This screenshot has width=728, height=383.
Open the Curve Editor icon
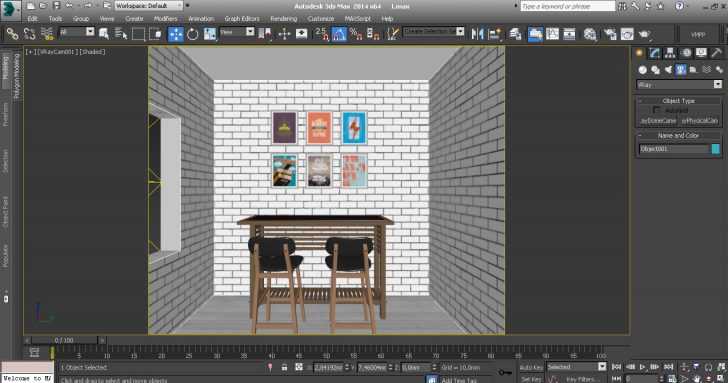point(552,33)
